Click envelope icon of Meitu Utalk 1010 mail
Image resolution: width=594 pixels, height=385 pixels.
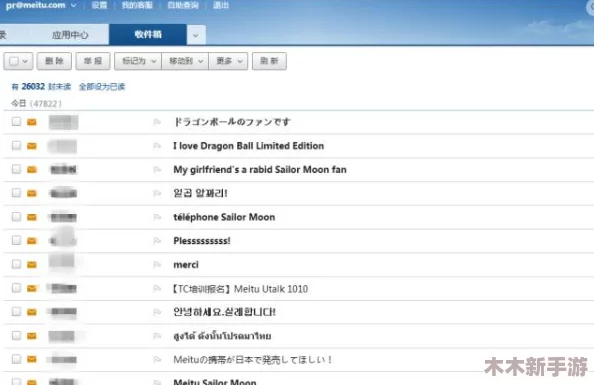point(32,288)
